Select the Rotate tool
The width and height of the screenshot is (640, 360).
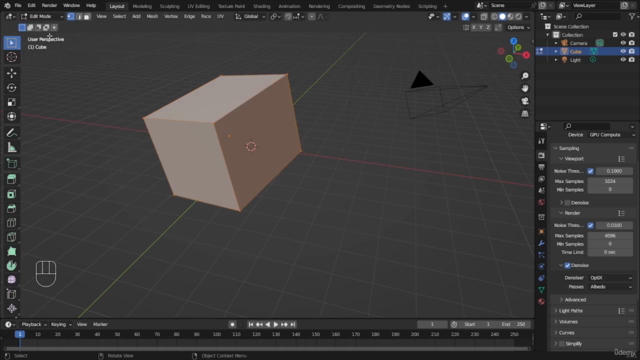click(11, 88)
